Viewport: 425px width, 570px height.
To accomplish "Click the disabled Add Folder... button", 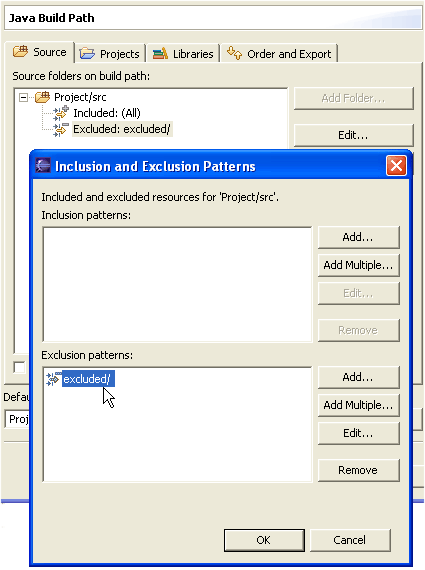I will tap(353, 98).
